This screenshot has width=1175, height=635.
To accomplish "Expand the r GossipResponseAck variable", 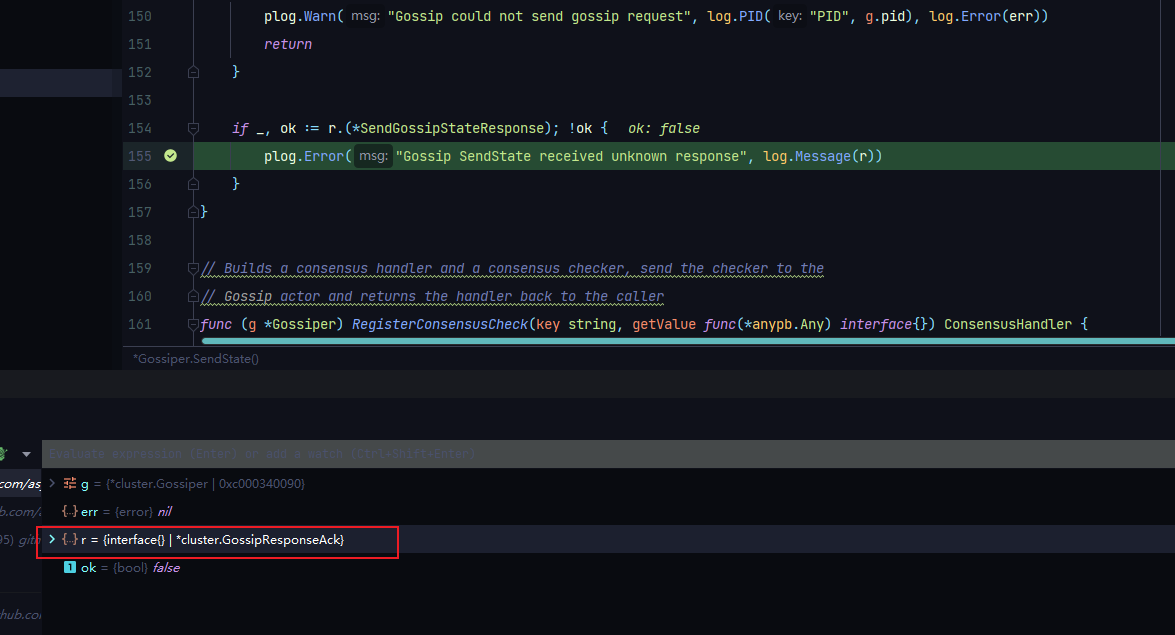I will tap(52, 538).
